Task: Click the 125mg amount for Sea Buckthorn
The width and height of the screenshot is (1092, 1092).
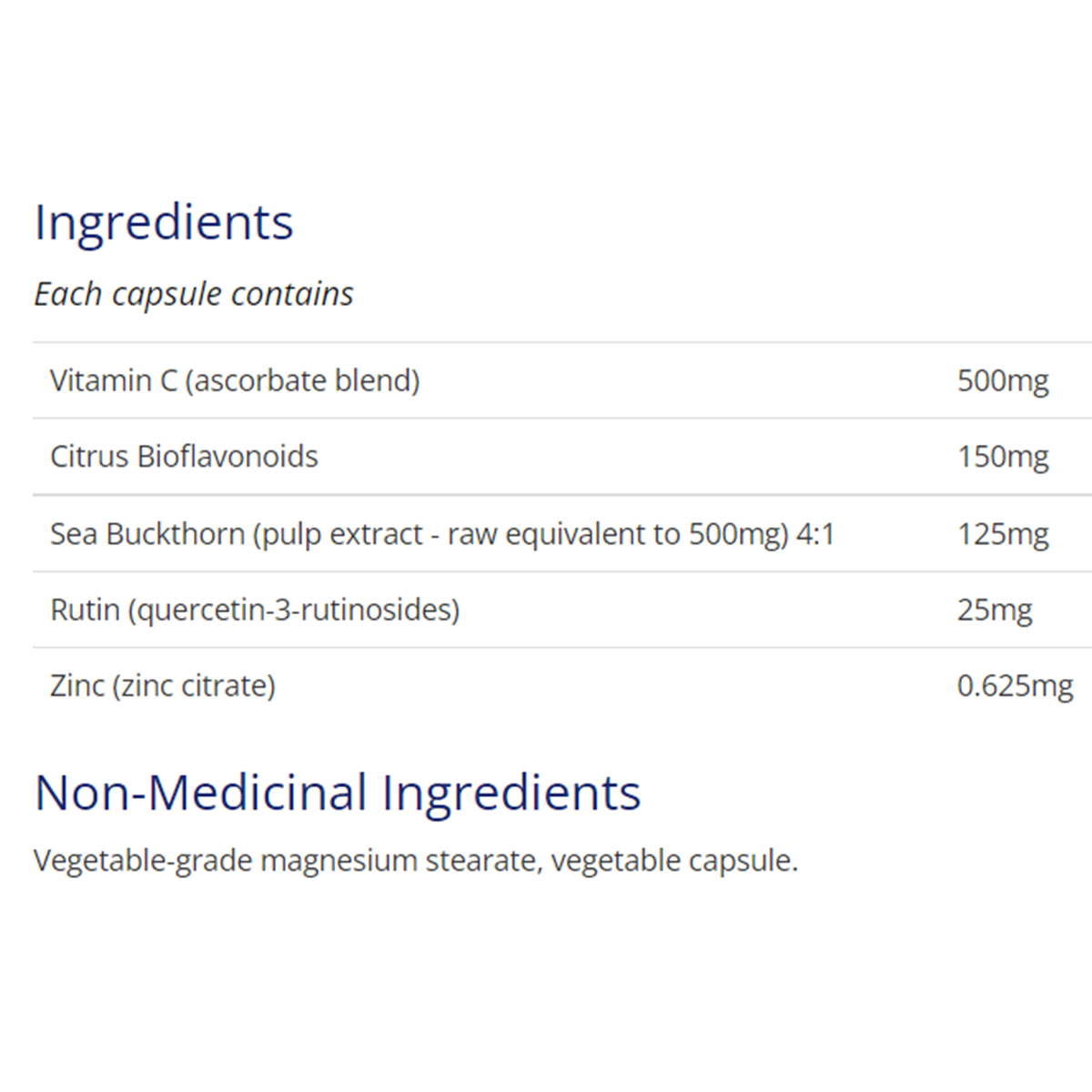Action: (1003, 533)
